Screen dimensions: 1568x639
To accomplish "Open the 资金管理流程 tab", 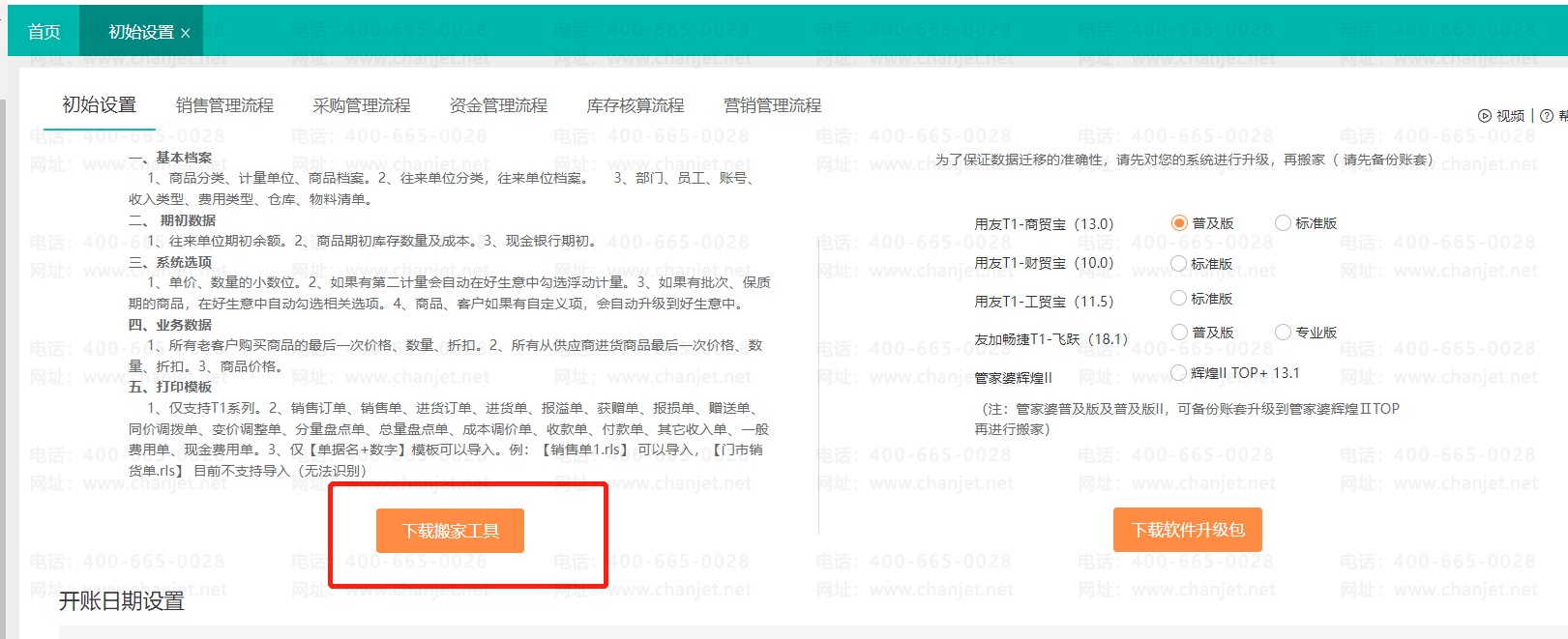I will [x=498, y=105].
